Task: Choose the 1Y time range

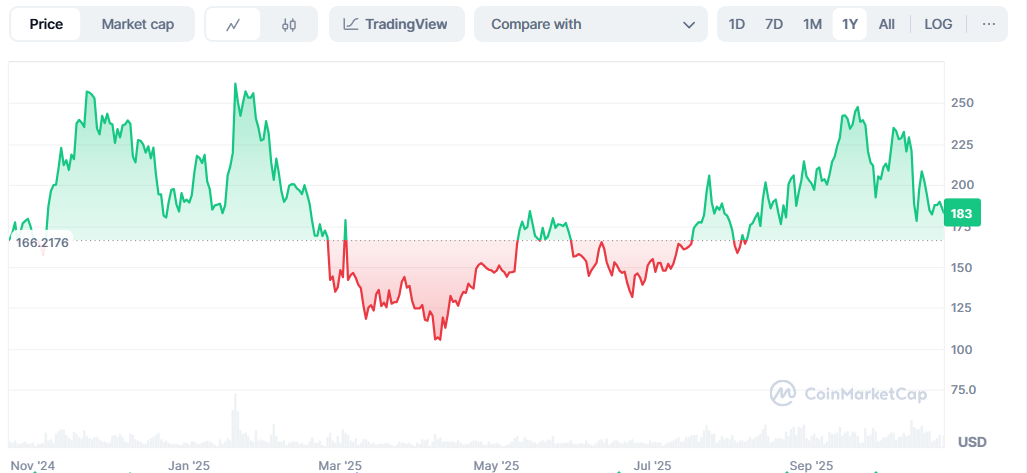Action: [850, 24]
